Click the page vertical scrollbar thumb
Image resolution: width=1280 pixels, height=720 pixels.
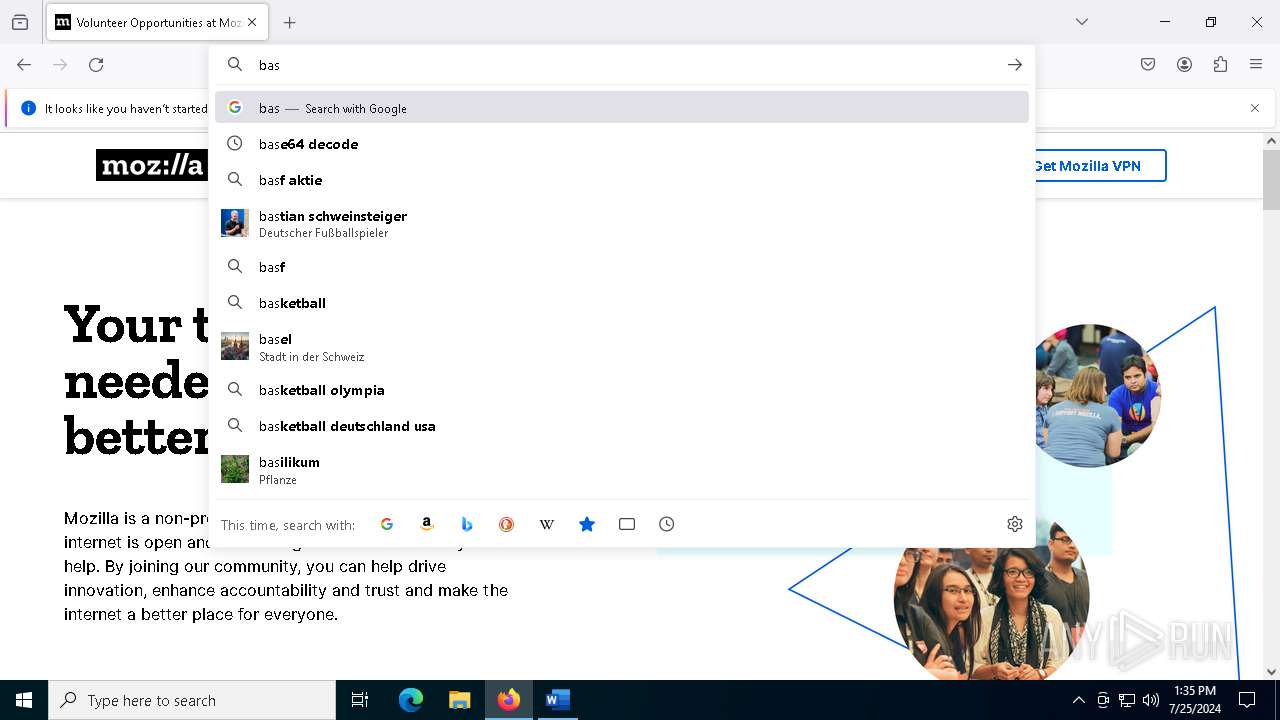(x=1271, y=180)
